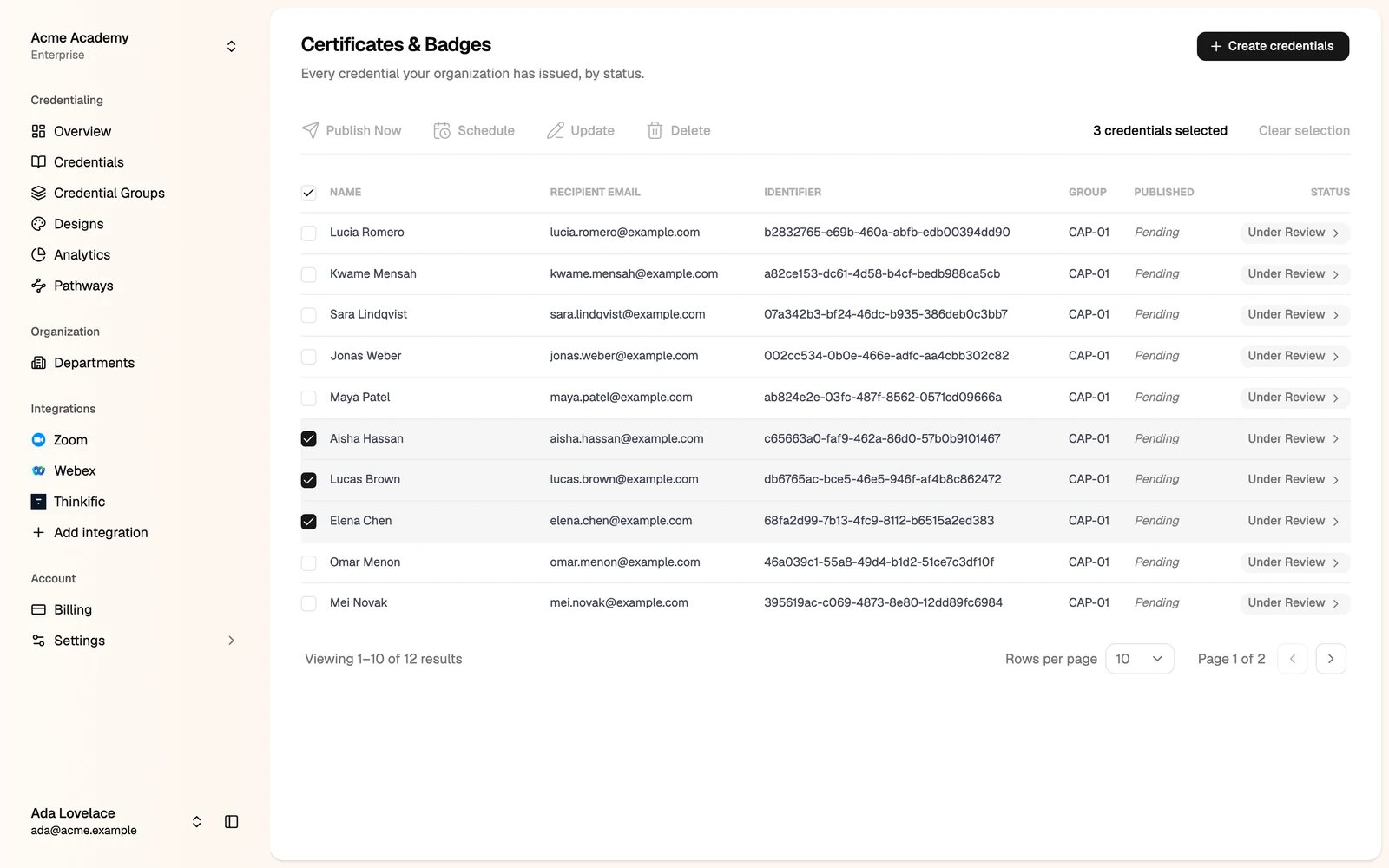
Task: Check the Kwame Mensah row checkbox
Action: click(x=308, y=274)
